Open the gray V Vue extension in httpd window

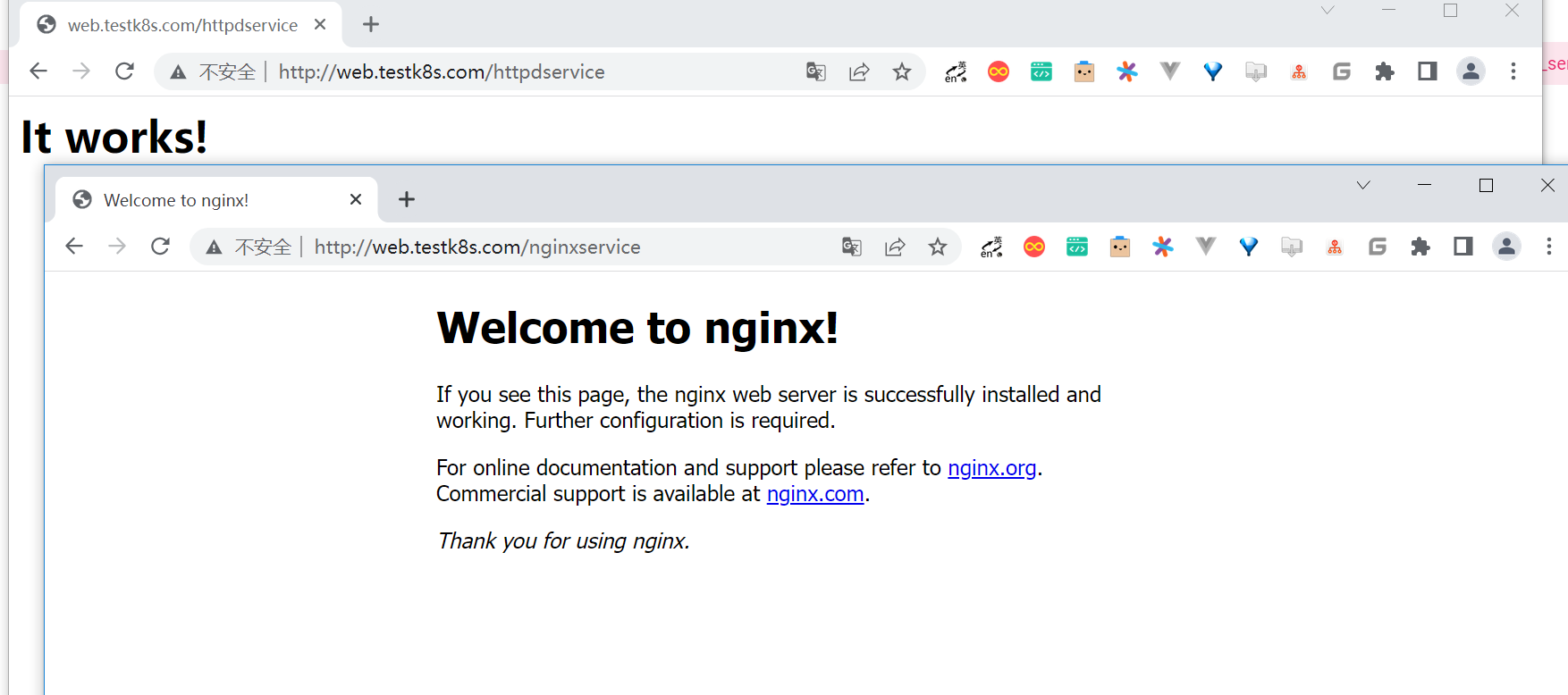1170,71
